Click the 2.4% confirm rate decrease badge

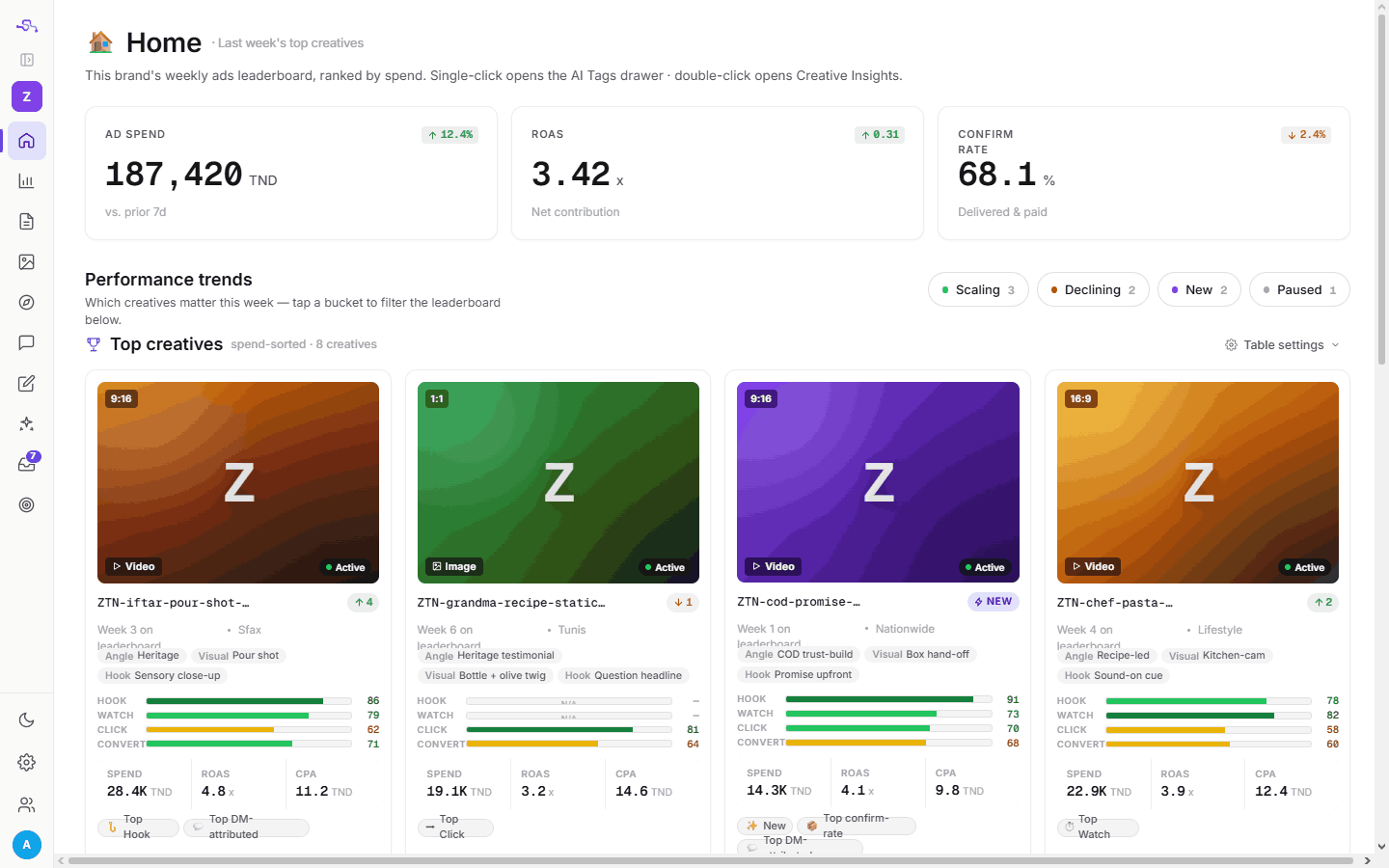(1306, 135)
